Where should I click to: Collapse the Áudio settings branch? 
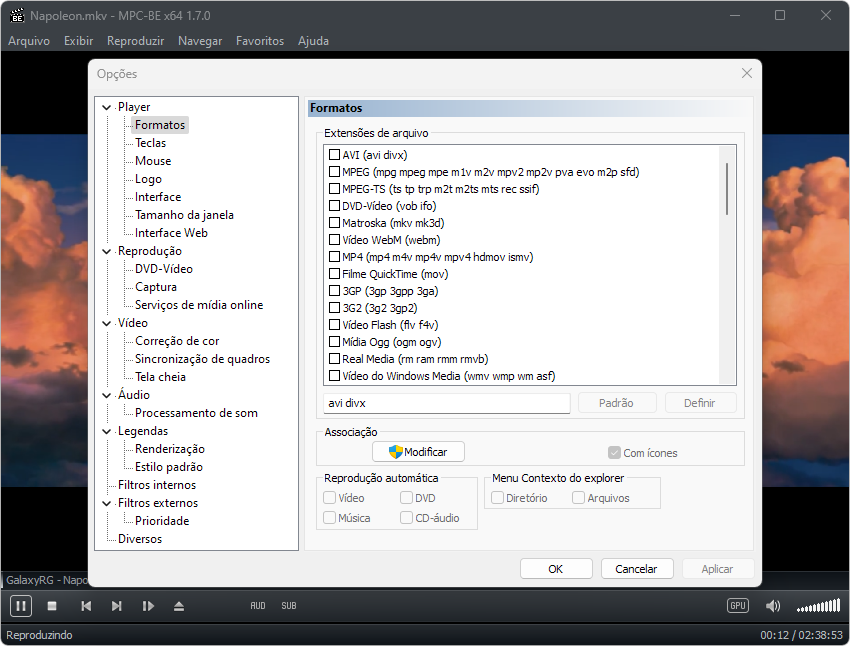[106, 394]
